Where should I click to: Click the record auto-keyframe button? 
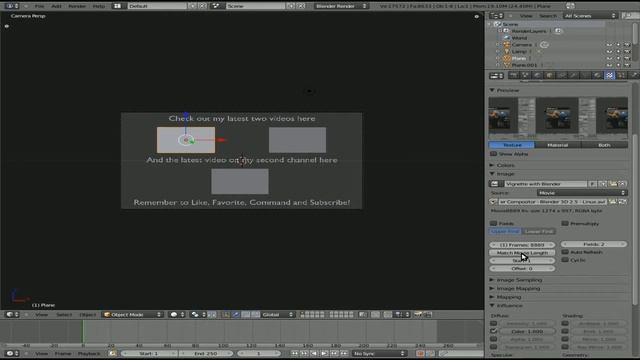pyautogui.click(x=420, y=353)
